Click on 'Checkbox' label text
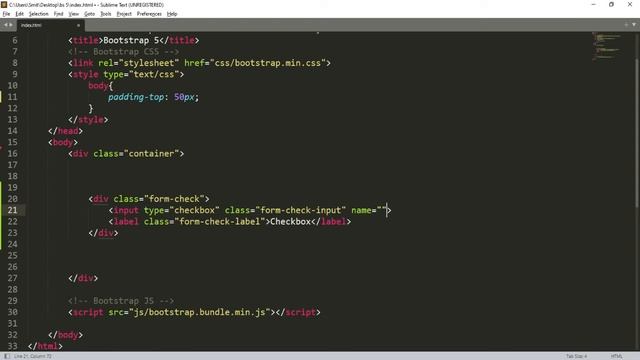640x360 pixels. pyautogui.click(x=291, y=222)
